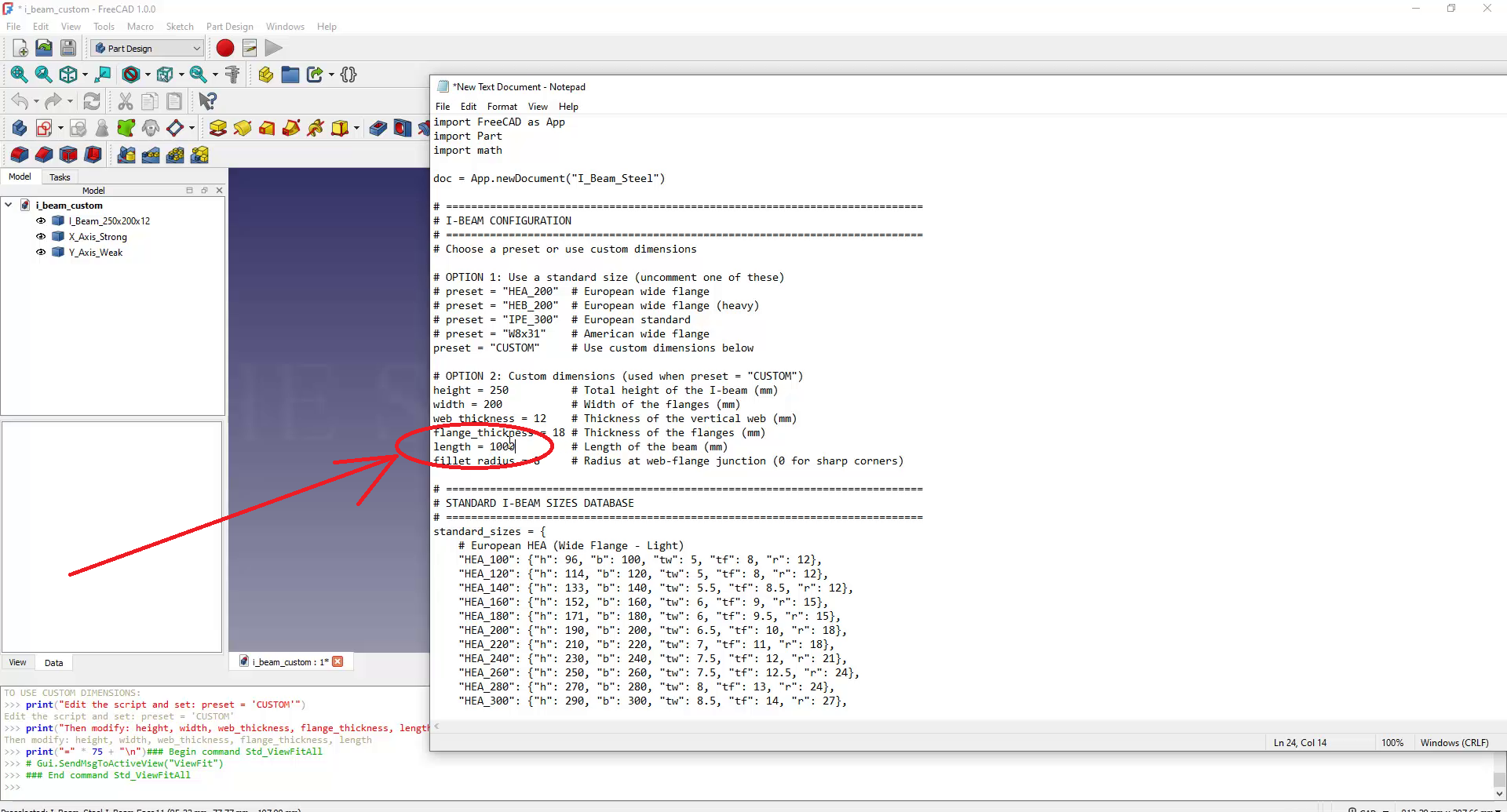Click the Revolution feature icon
Viewport: 1507px width, 812px height.
[243, 128]
